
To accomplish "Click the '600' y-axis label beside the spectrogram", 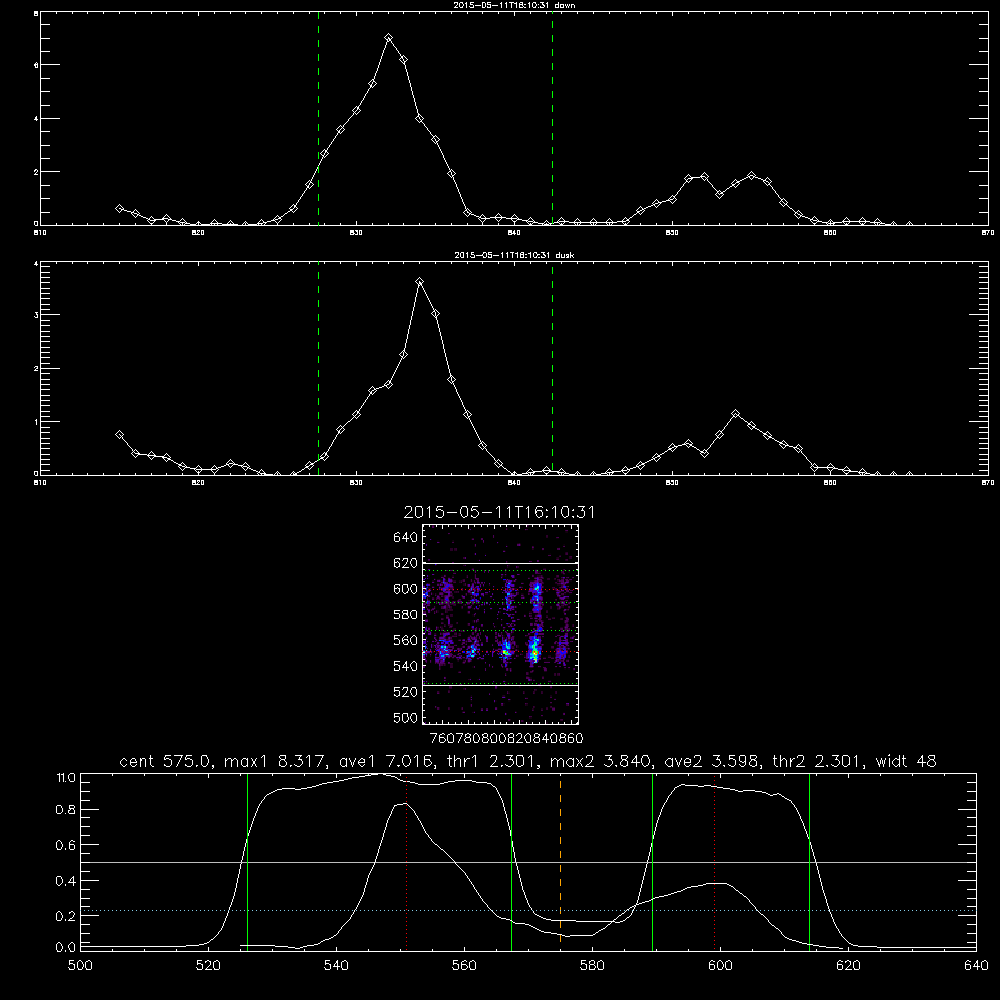I will [406, 589].
